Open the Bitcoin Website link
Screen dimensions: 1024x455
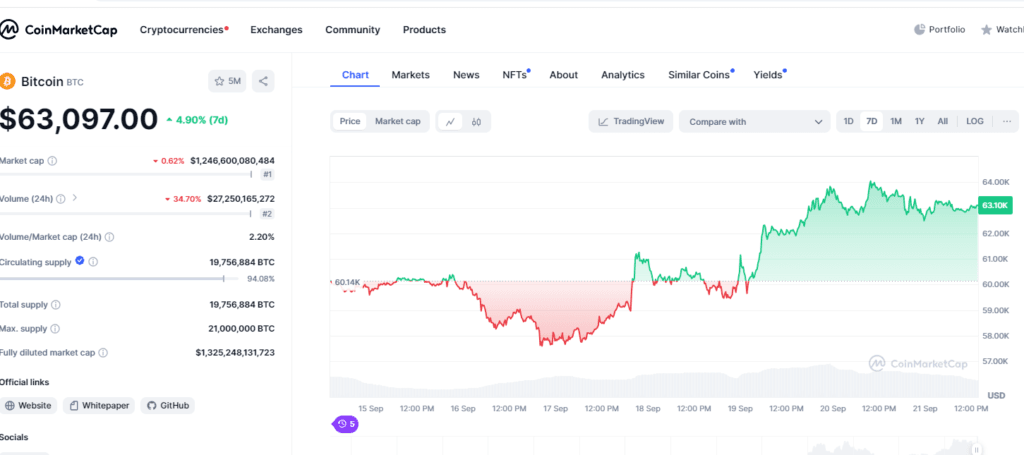(28, 405)
